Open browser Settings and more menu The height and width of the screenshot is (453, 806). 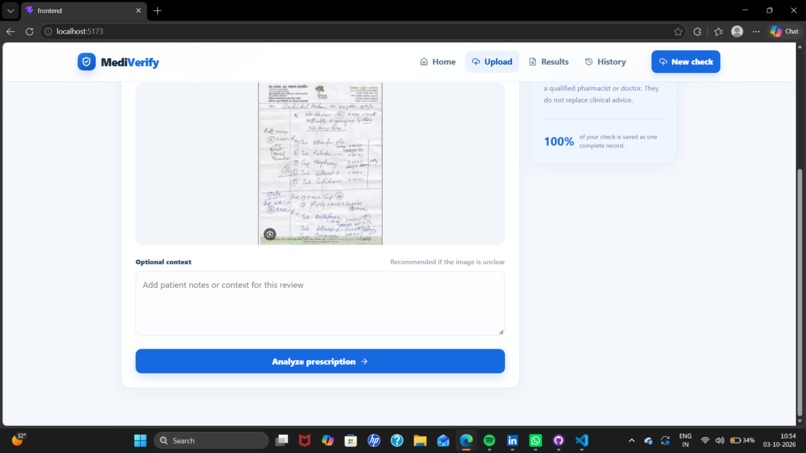pyautogui.click(x=756, y=31)
